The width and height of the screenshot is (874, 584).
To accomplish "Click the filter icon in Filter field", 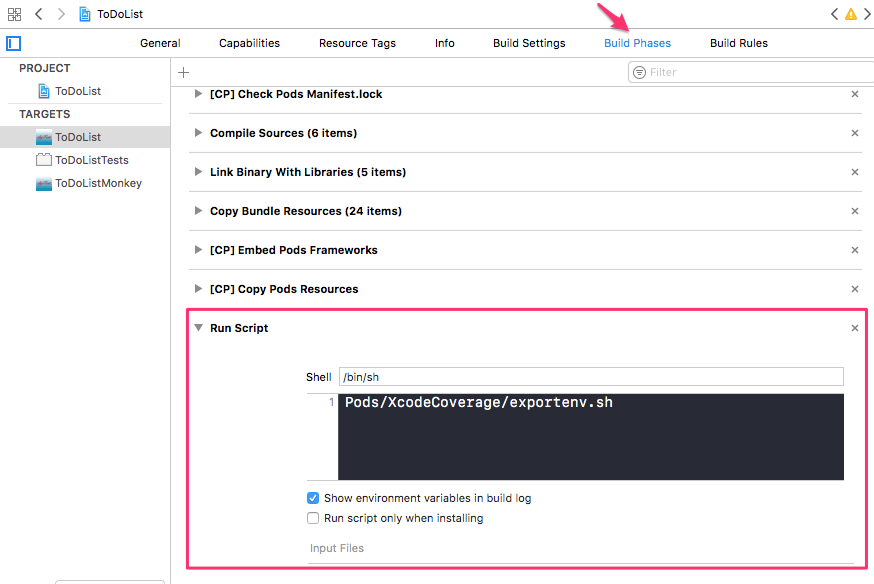I will coord(639,72).
